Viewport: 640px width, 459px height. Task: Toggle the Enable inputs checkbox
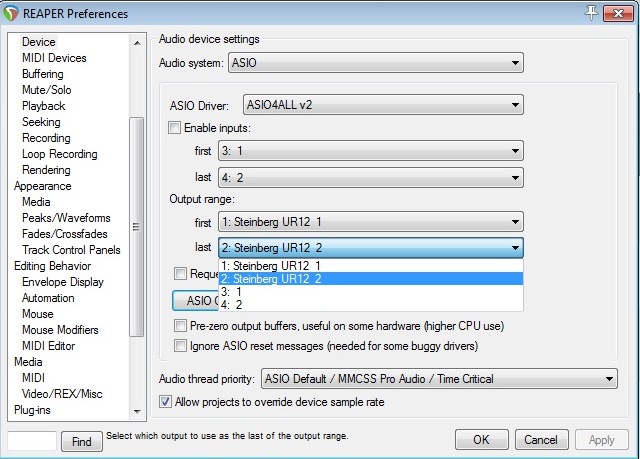tap(175, 128)
